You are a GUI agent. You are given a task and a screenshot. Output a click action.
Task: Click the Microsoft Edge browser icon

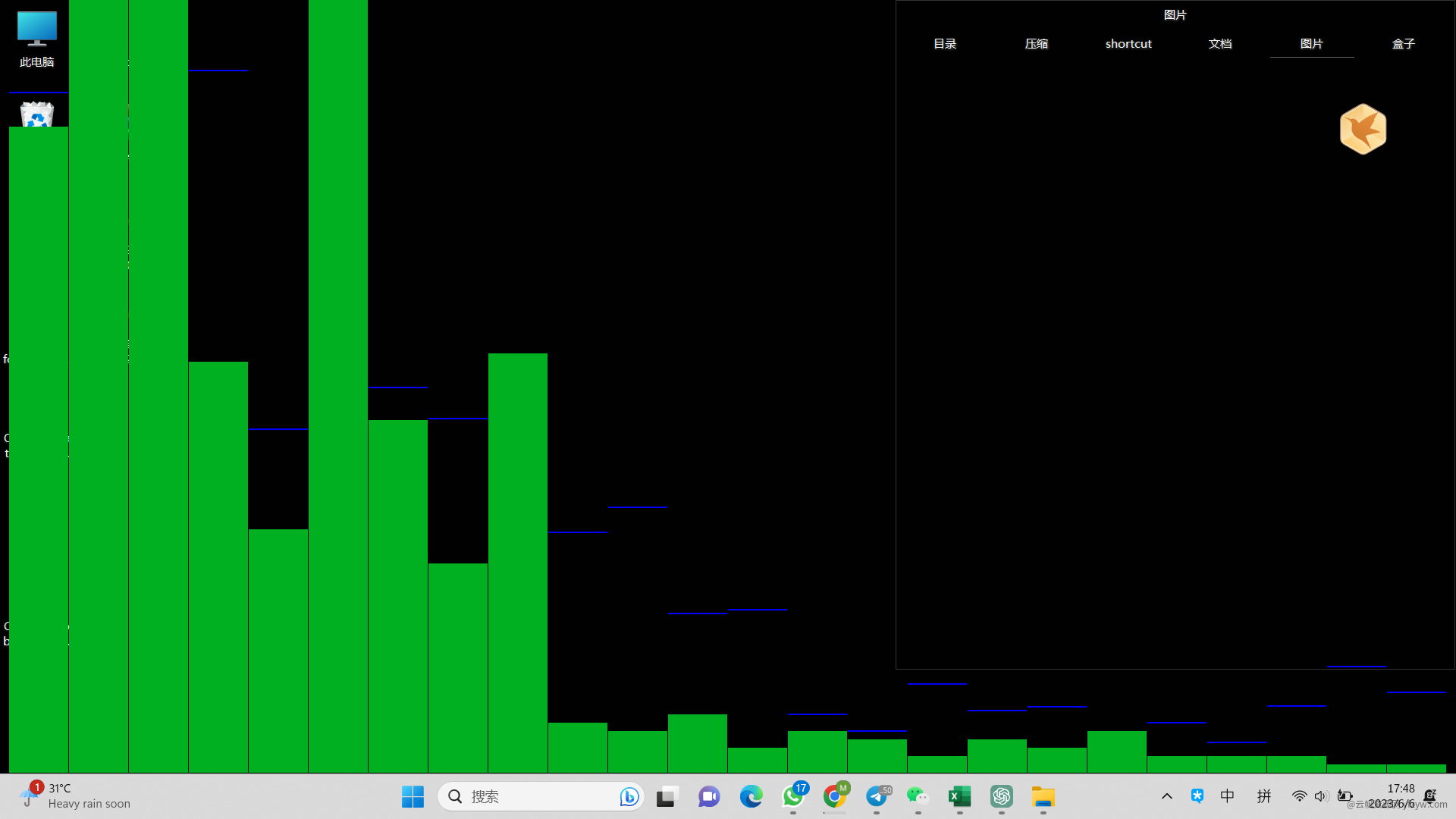pyautogui.click(x=752, y=796)
